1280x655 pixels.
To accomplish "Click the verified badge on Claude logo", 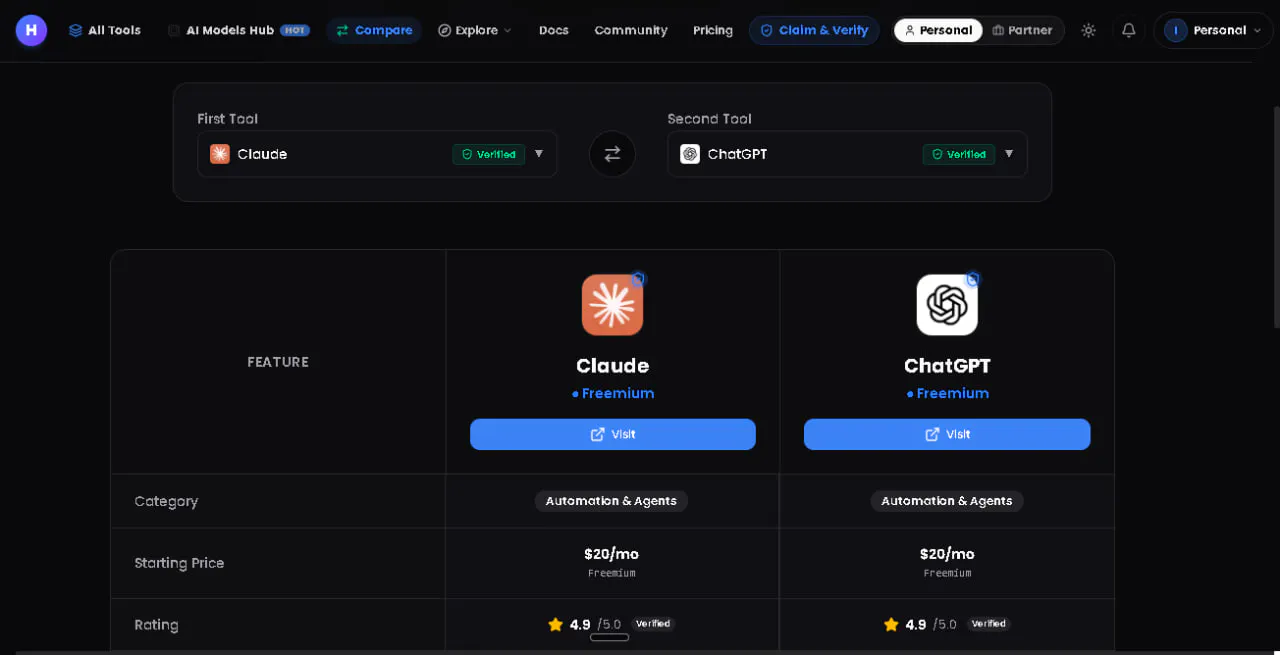I will tap(638, 279).
